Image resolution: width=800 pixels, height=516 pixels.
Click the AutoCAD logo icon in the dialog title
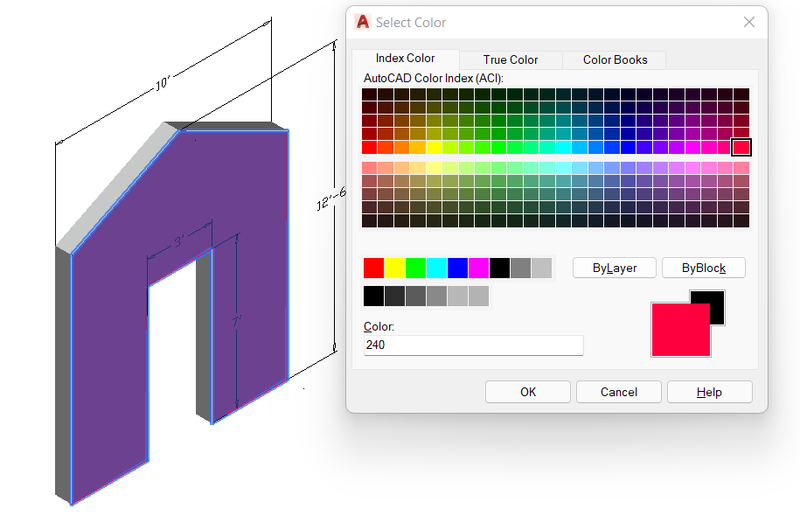(363, 22)
